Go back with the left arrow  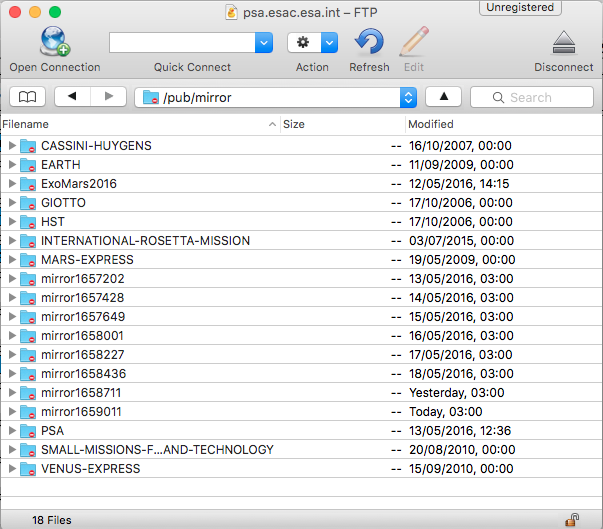[72, 96]
